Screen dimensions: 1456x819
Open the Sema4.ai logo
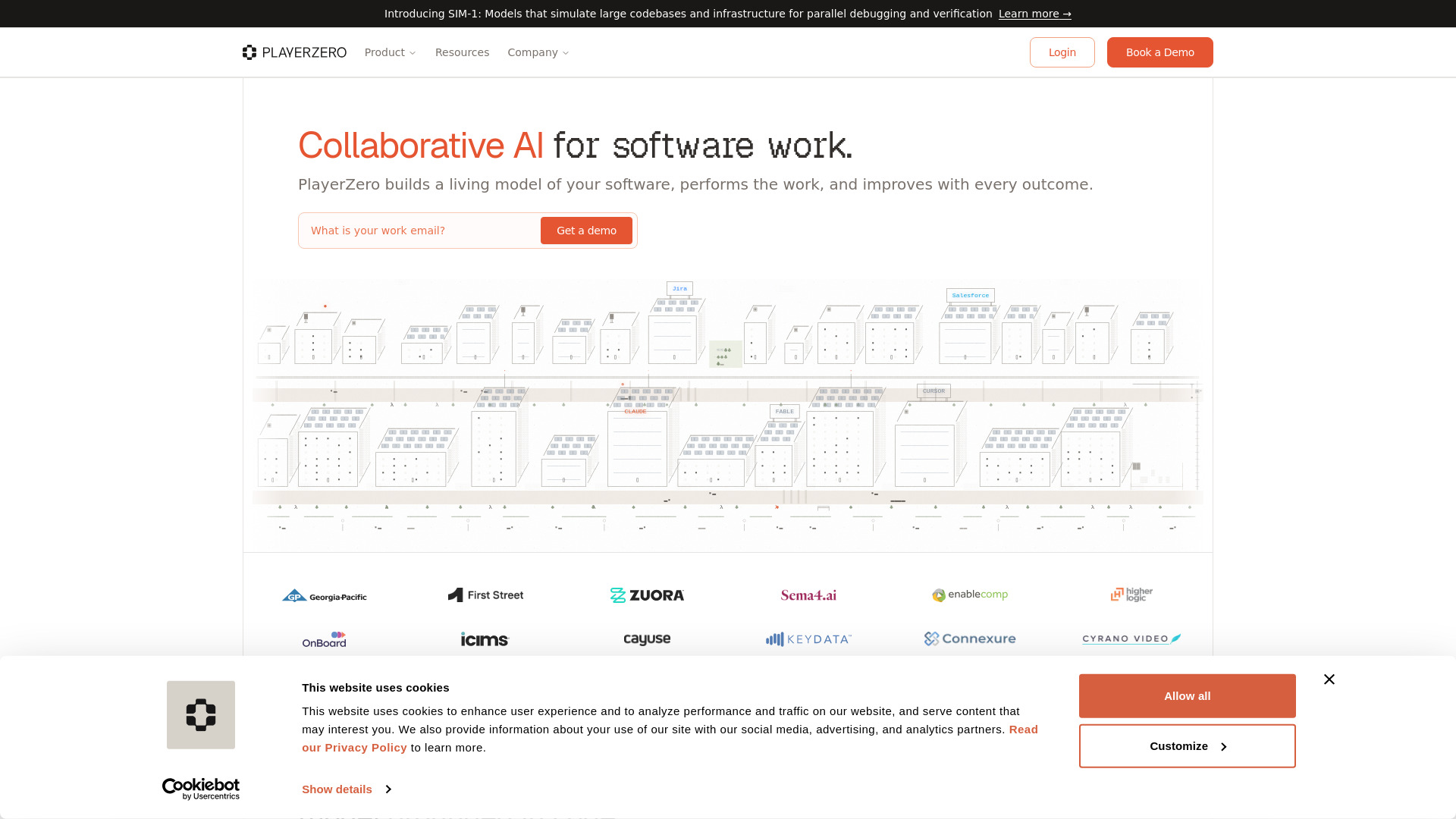(808, 595)
